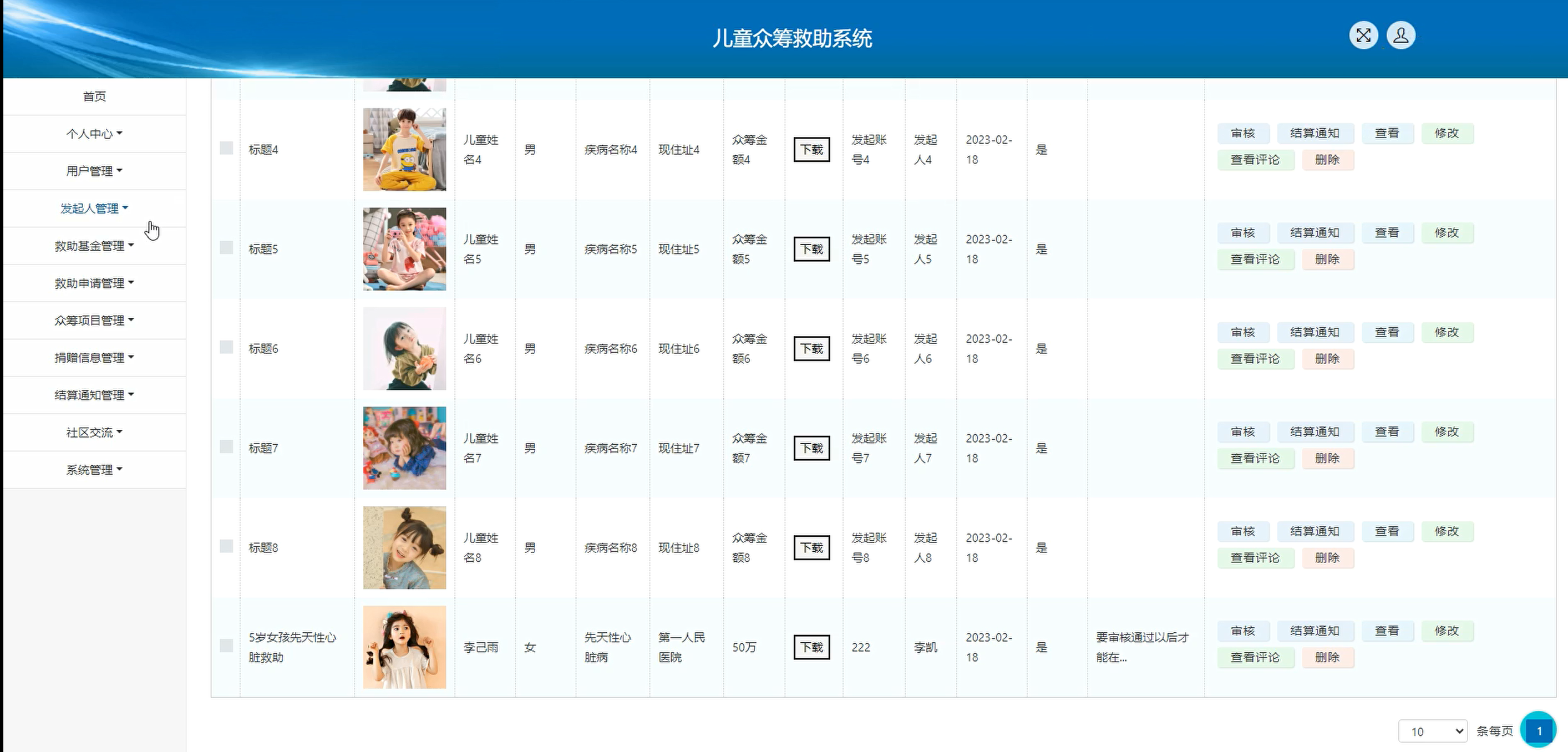Click 删除 button for 李己雨 row
This screenshot has height=752, width=1568.
click(x=1328, y=658)
